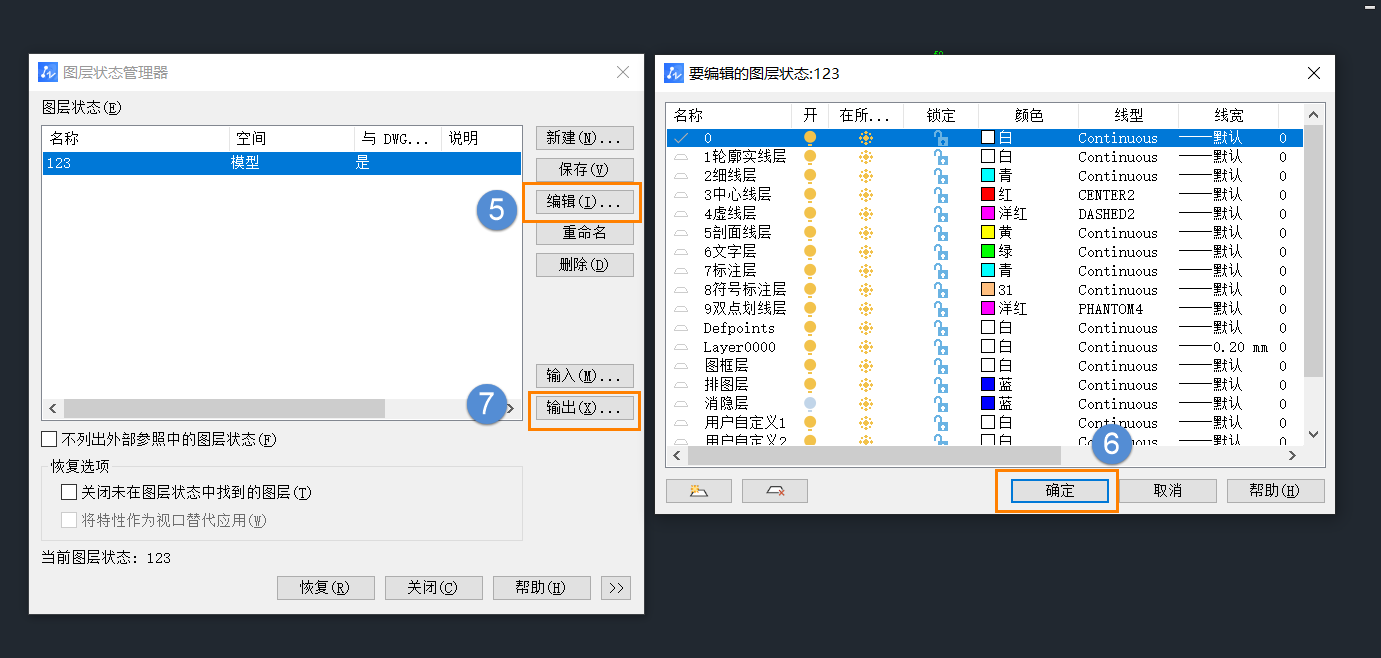Click the freeze sun icon for layer Layer0000
This screenshot has width=1381, height=658.
[866, 347]
